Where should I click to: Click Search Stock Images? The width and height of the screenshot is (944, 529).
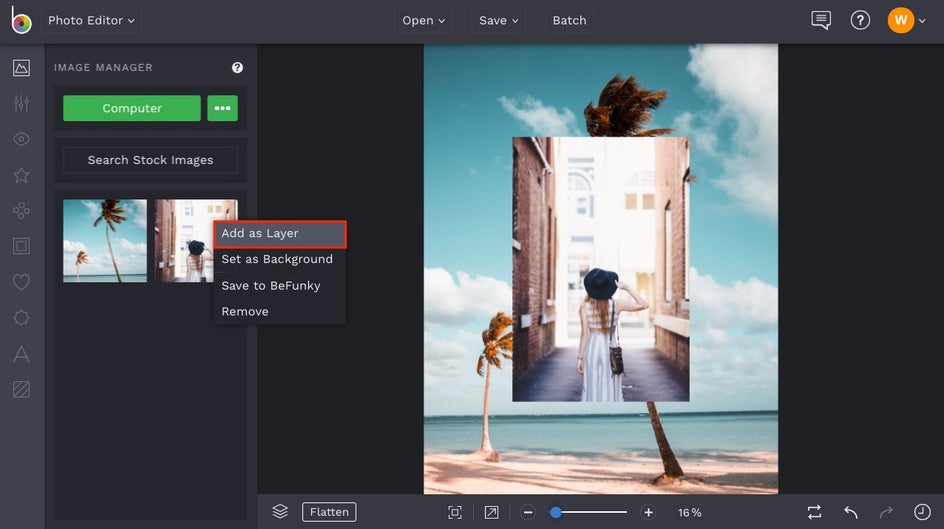pos(151,160)
